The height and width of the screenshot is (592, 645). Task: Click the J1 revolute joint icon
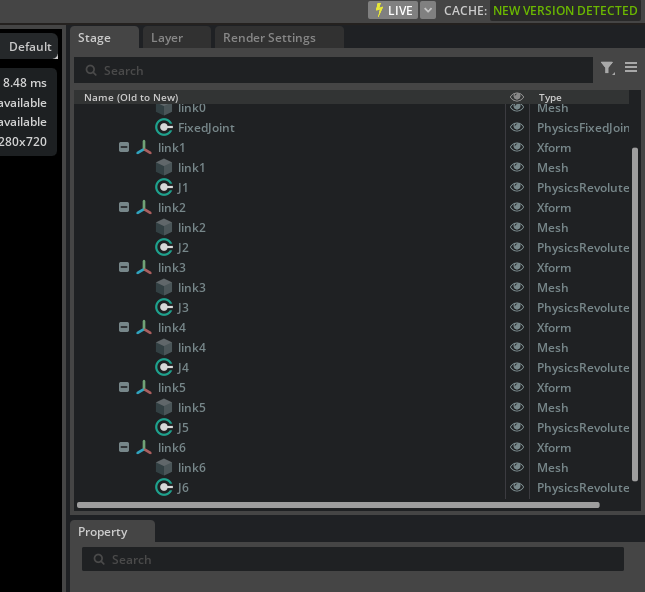click(164, 187)
